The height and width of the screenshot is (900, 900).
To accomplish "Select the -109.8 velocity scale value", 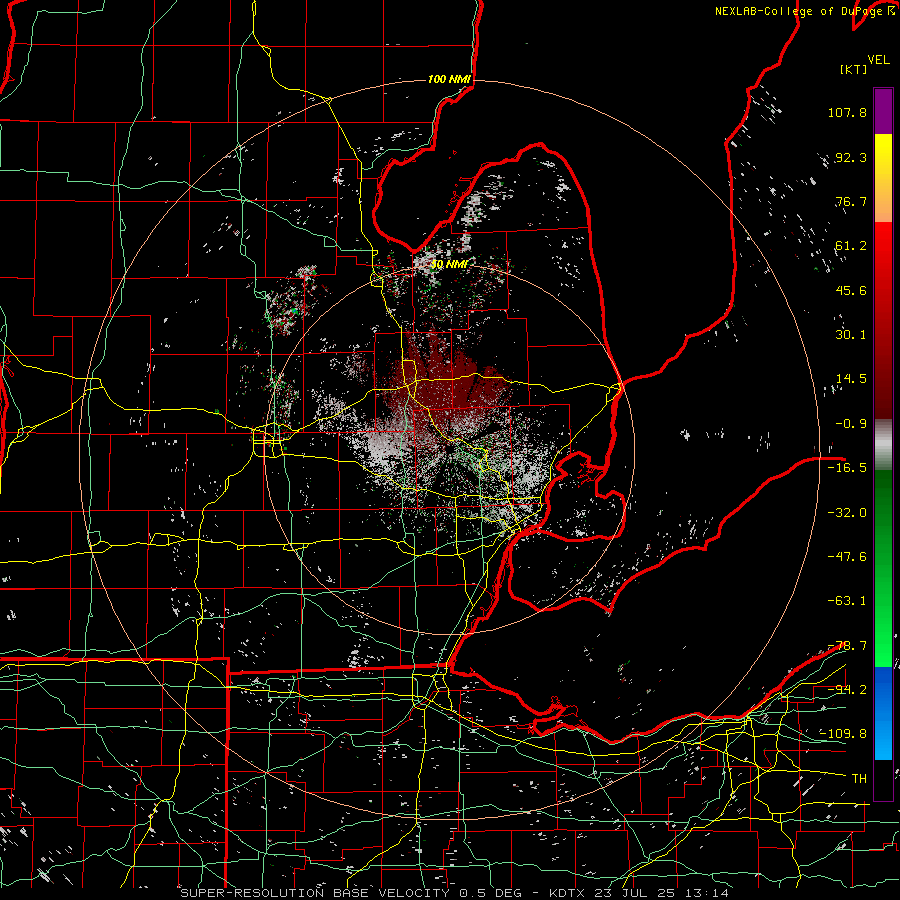I will point(844,734).
